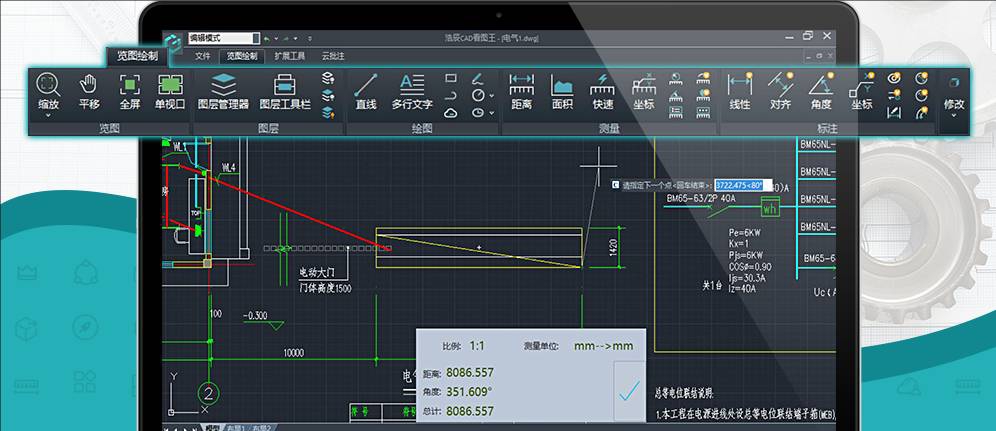Click 坐标 in the 测量 group
This screenshot has height=431, width=996.
tap(643, 91)
